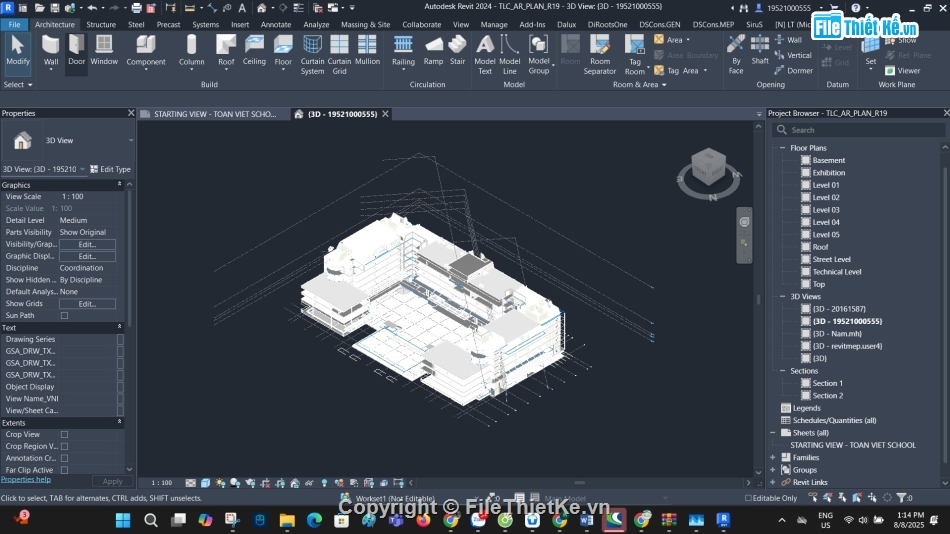Open the File menu

pos(15,25)
